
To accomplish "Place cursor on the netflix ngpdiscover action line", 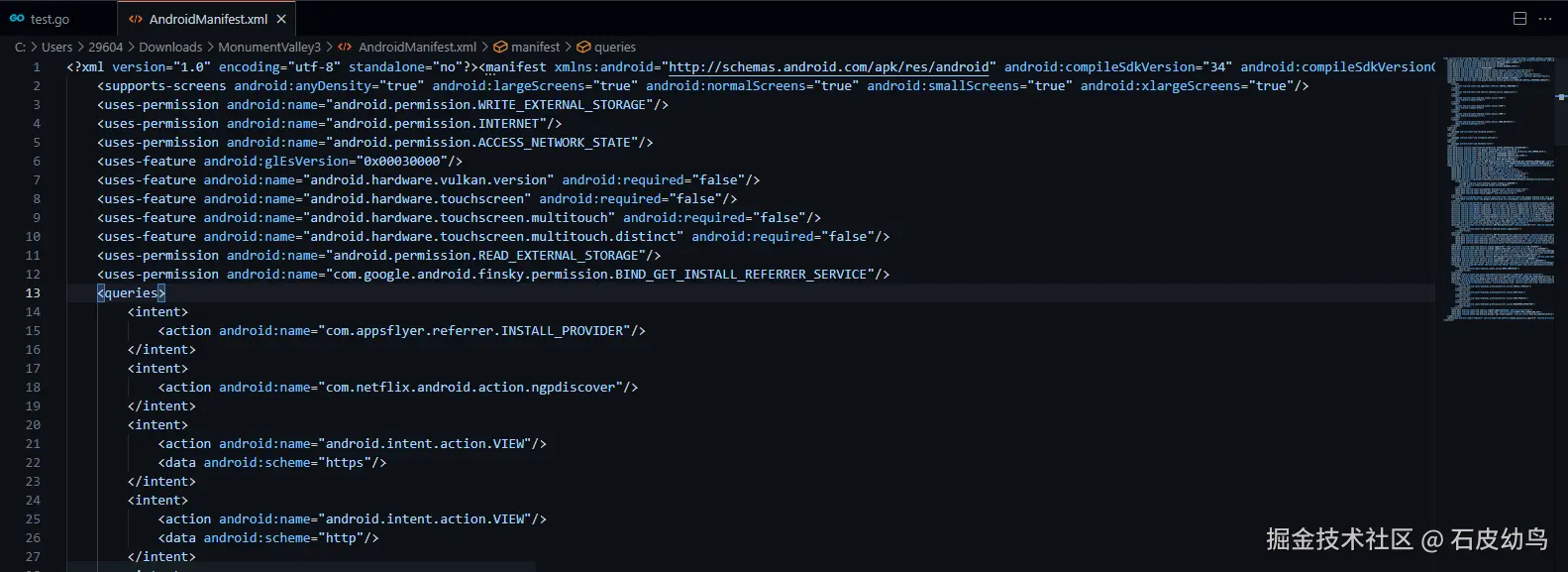I will (x=396, y=387).
